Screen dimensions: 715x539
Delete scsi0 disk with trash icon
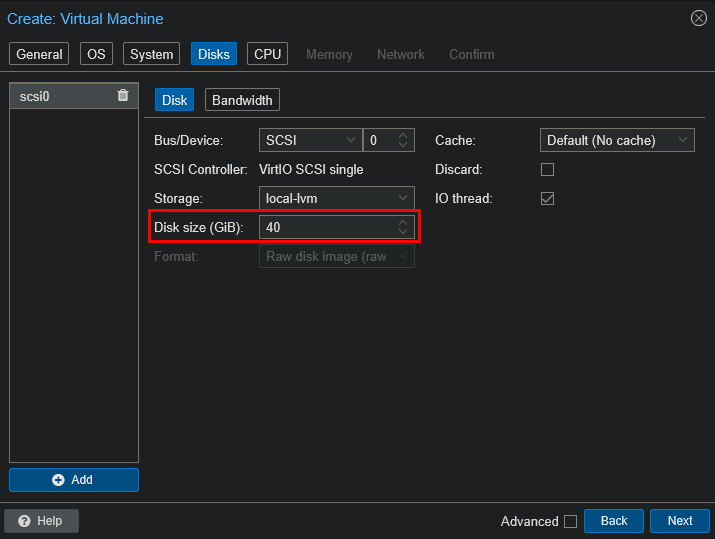(x=123, y=96)
